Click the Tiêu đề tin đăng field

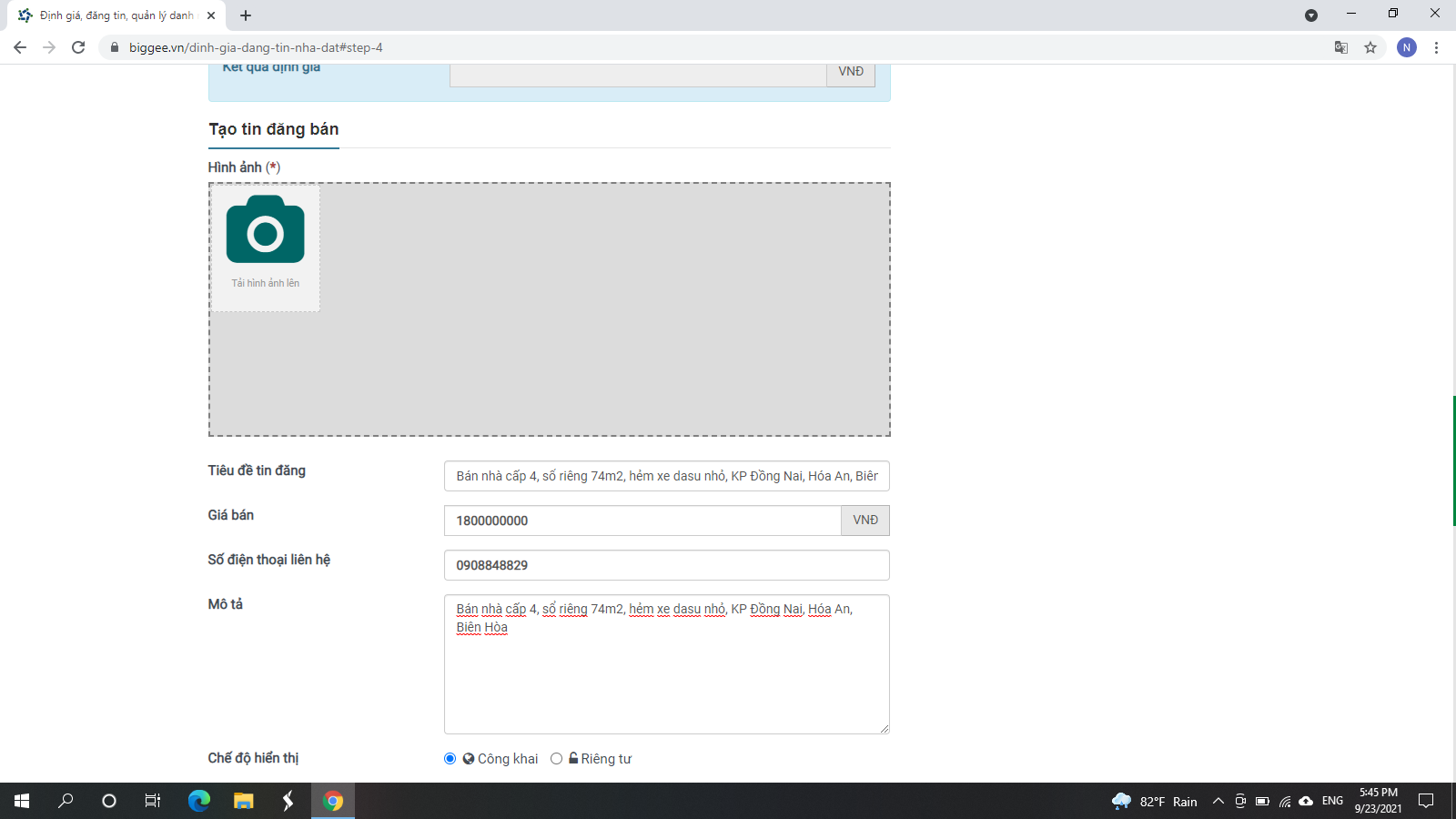pyautogui.click(x=666, y=476)
